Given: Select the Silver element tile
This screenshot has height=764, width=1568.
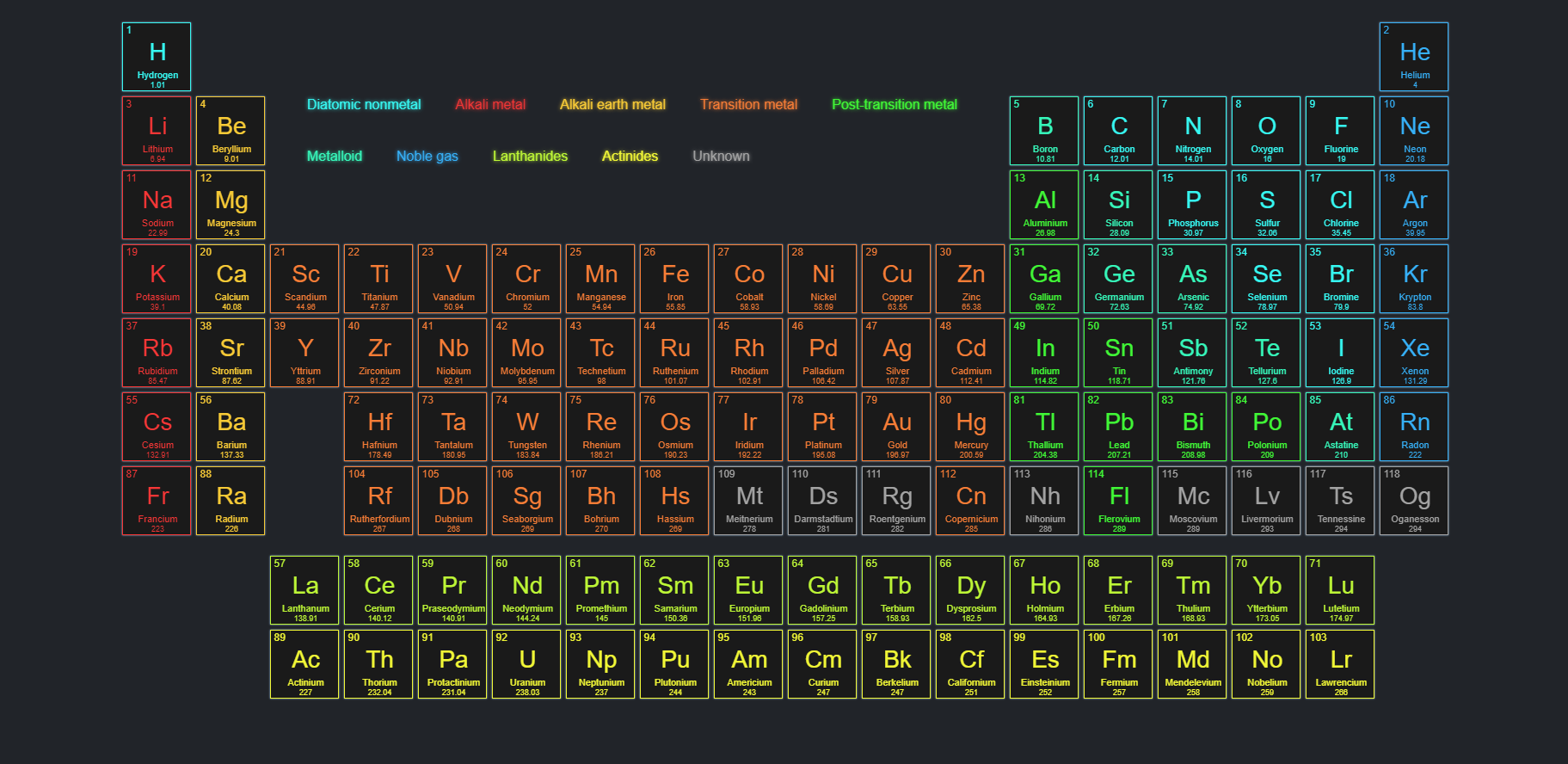Looking at the screenshot, I should click(x=896, y=353).
